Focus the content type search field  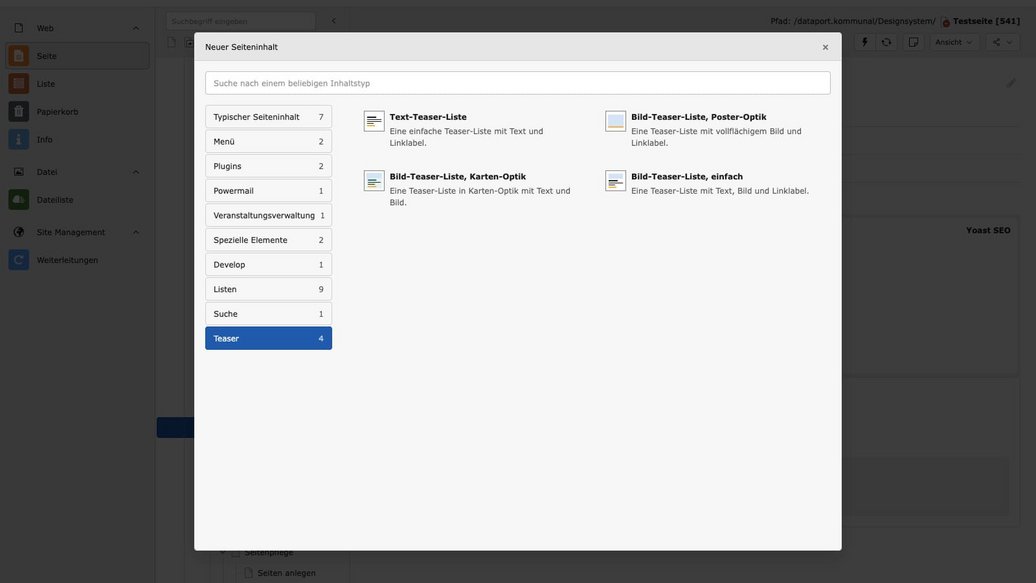(x=517, y=83)
